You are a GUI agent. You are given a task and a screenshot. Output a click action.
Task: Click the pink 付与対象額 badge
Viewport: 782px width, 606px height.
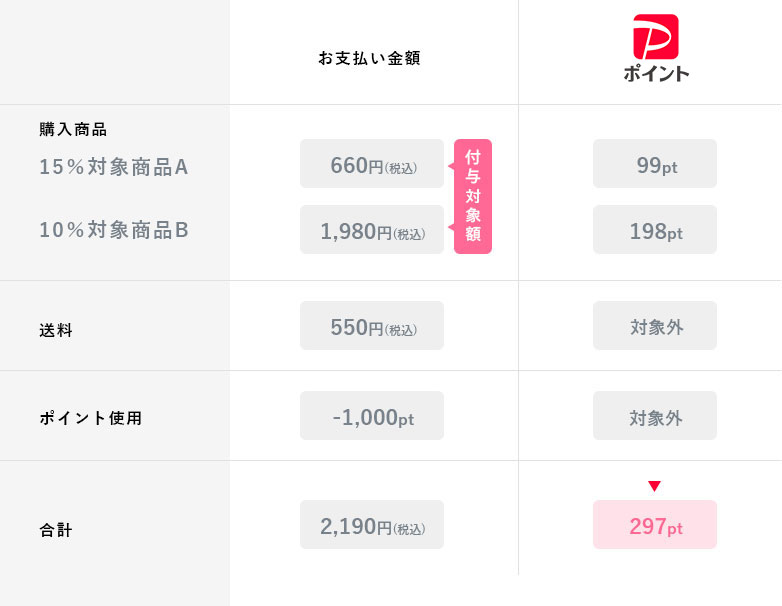tap(473, 196)
